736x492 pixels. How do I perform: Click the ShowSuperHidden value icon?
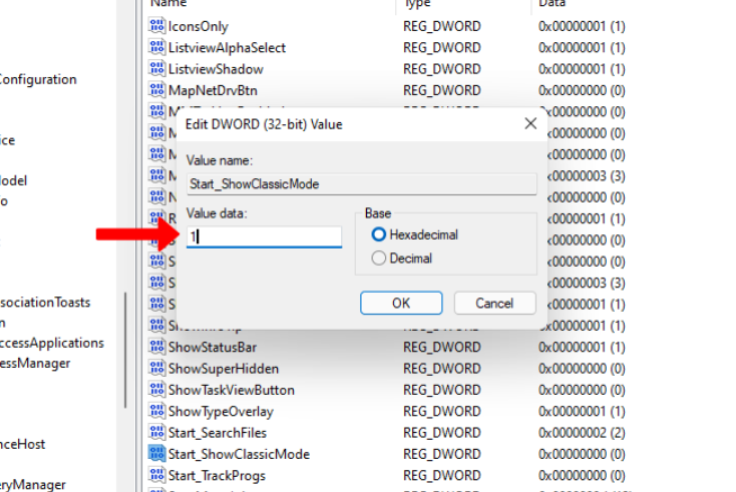tap(157, 368)
